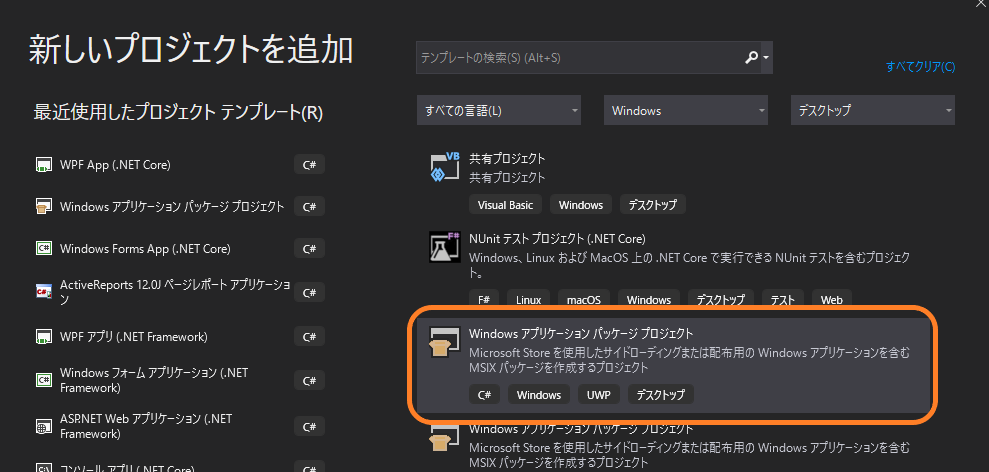Open the デスクトップ project type dropdown
989x472 pixels.
(872, 110)
